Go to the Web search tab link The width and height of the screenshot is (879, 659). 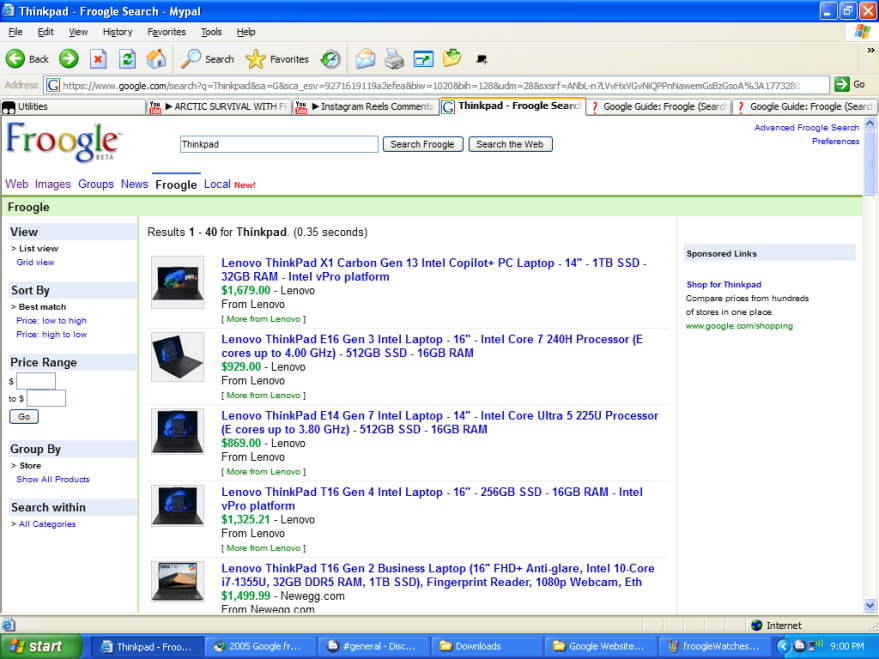tap(17, 184)
